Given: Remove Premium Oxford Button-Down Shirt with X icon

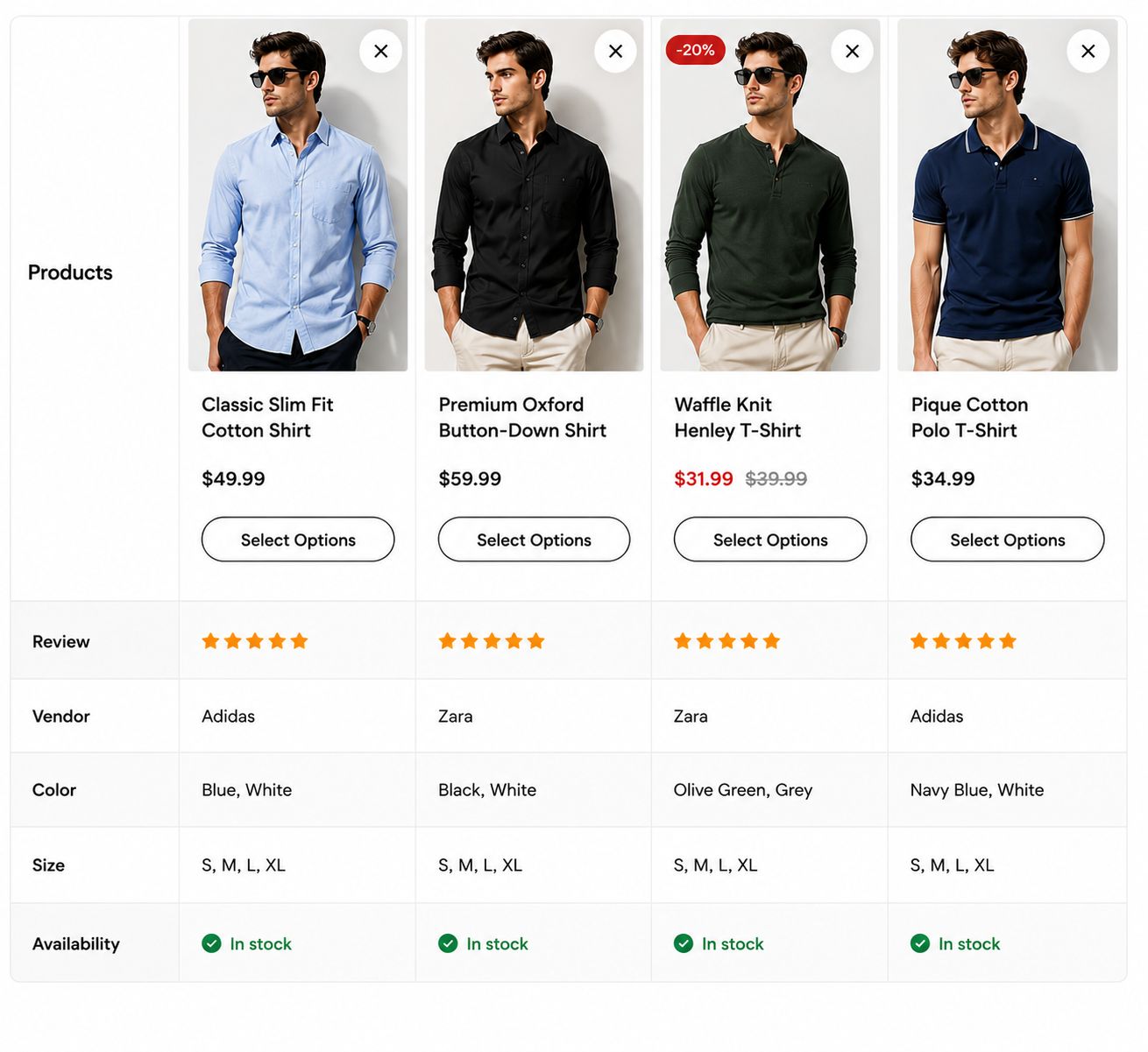Looking at the screenshot, I should (x=615, y=52).
